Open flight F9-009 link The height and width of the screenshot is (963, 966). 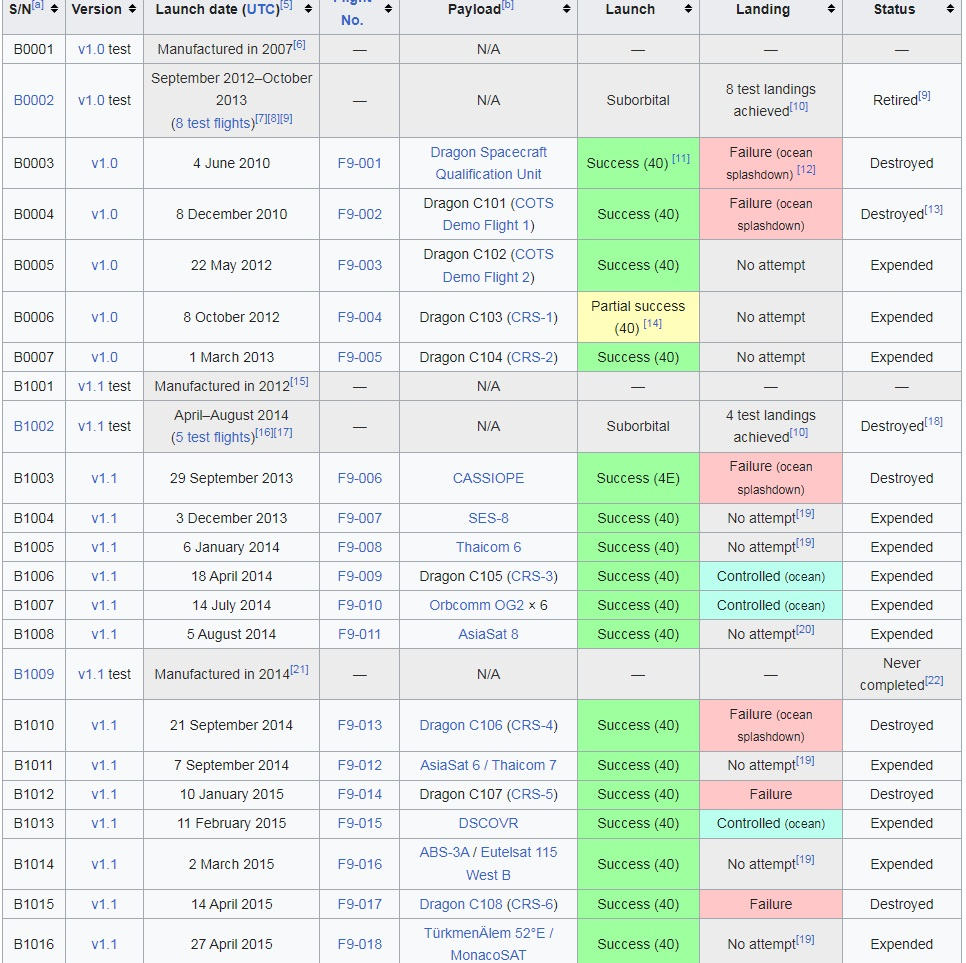pos(360,576)
